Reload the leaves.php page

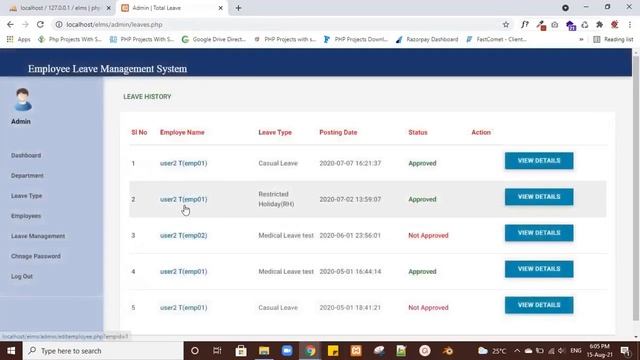(x=40, y=24)
